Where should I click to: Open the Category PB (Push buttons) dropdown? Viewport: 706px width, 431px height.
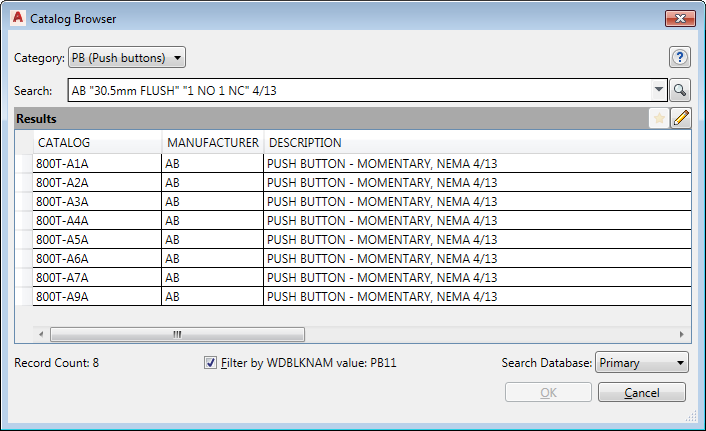pyautogui.click(x=127, y=58)
